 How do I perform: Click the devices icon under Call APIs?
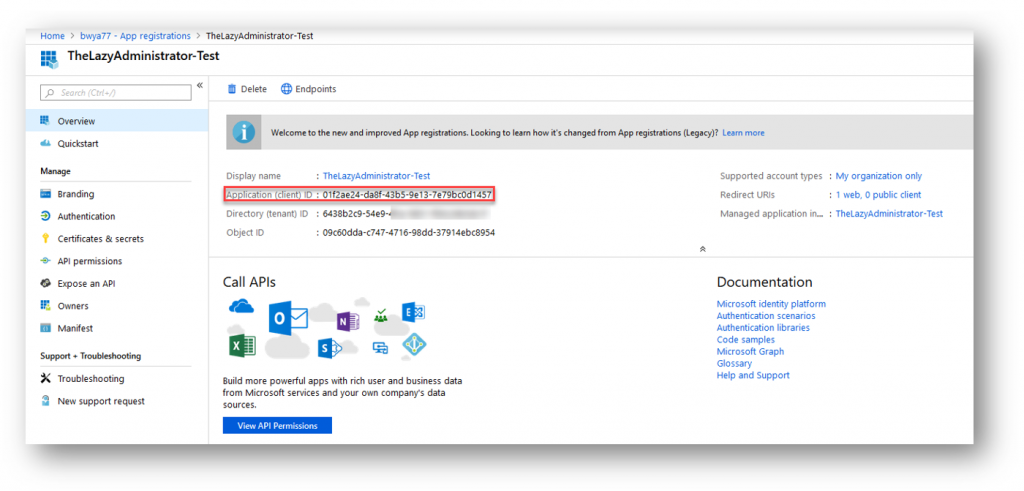point(380,348)
